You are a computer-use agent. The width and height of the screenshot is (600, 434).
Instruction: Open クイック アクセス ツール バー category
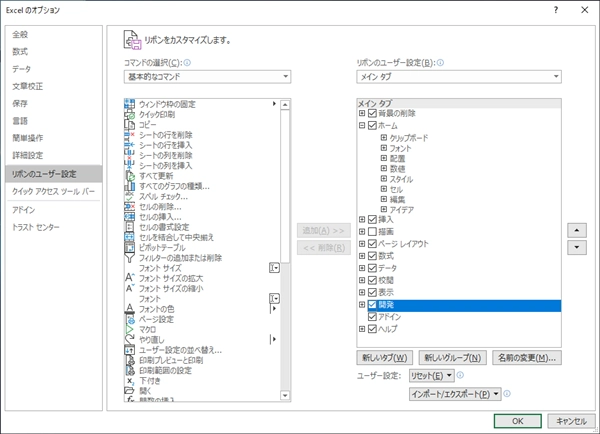click(x=53, y=191)
